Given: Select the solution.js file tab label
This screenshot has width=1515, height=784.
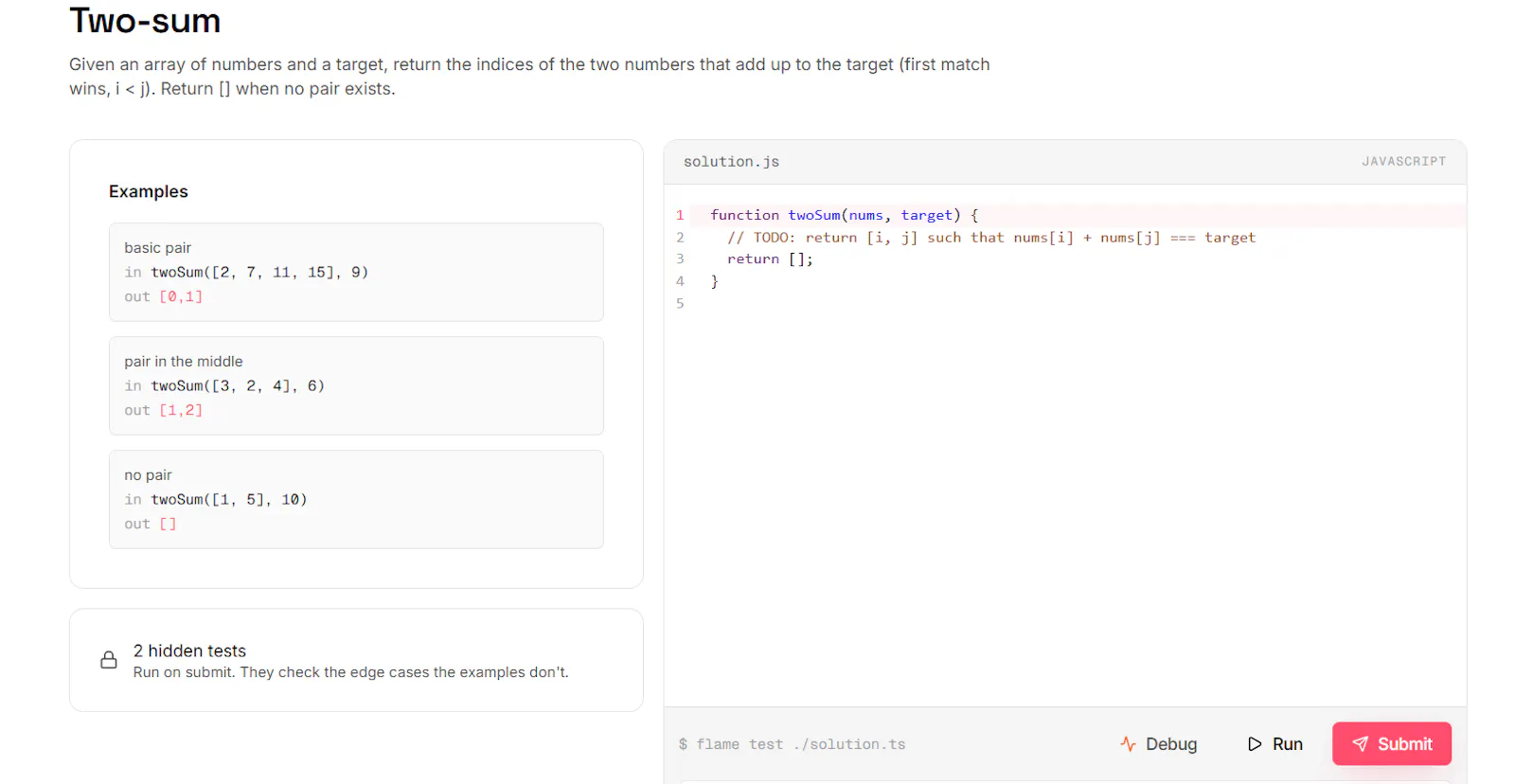Looking at the screenshot, I should click(731, 162).
